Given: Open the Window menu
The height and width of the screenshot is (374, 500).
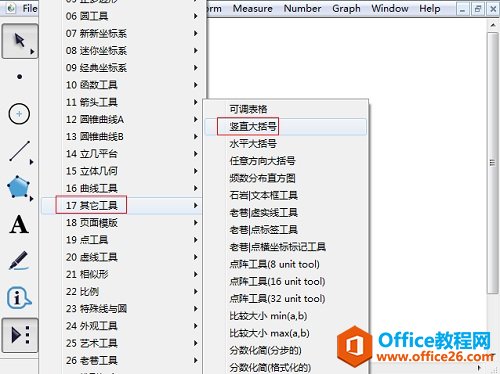Looking at the screenshot, I should coord(390,8).
